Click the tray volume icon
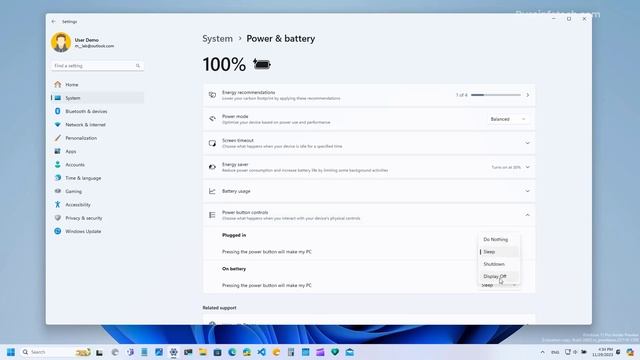This screenshot has height=360, width=640. pos(575,352)
